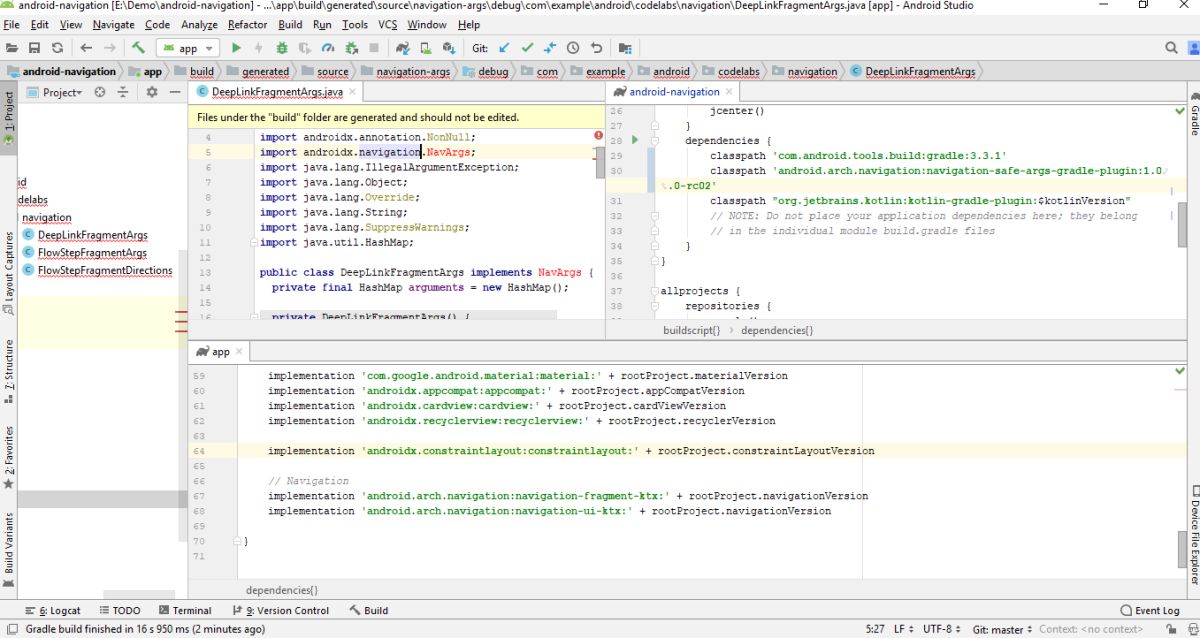
Task: Click the Git commit checkmark icon
Action: point(527,48)
